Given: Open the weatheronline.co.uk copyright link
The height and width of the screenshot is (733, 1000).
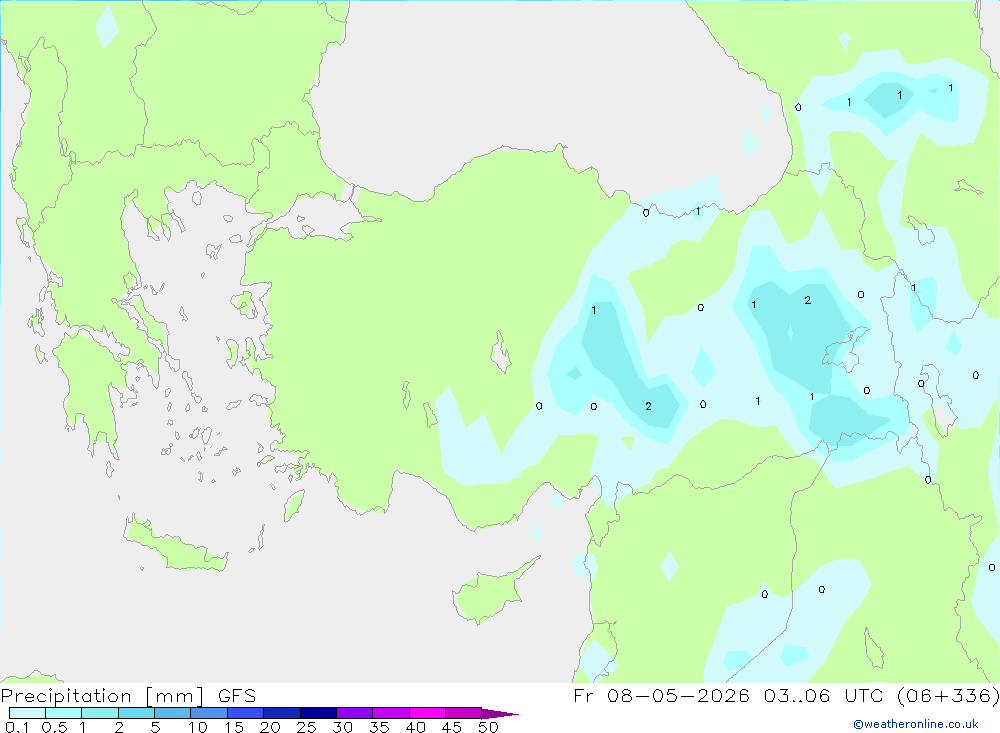Looking at the screenshot, I should click(916, 724).
